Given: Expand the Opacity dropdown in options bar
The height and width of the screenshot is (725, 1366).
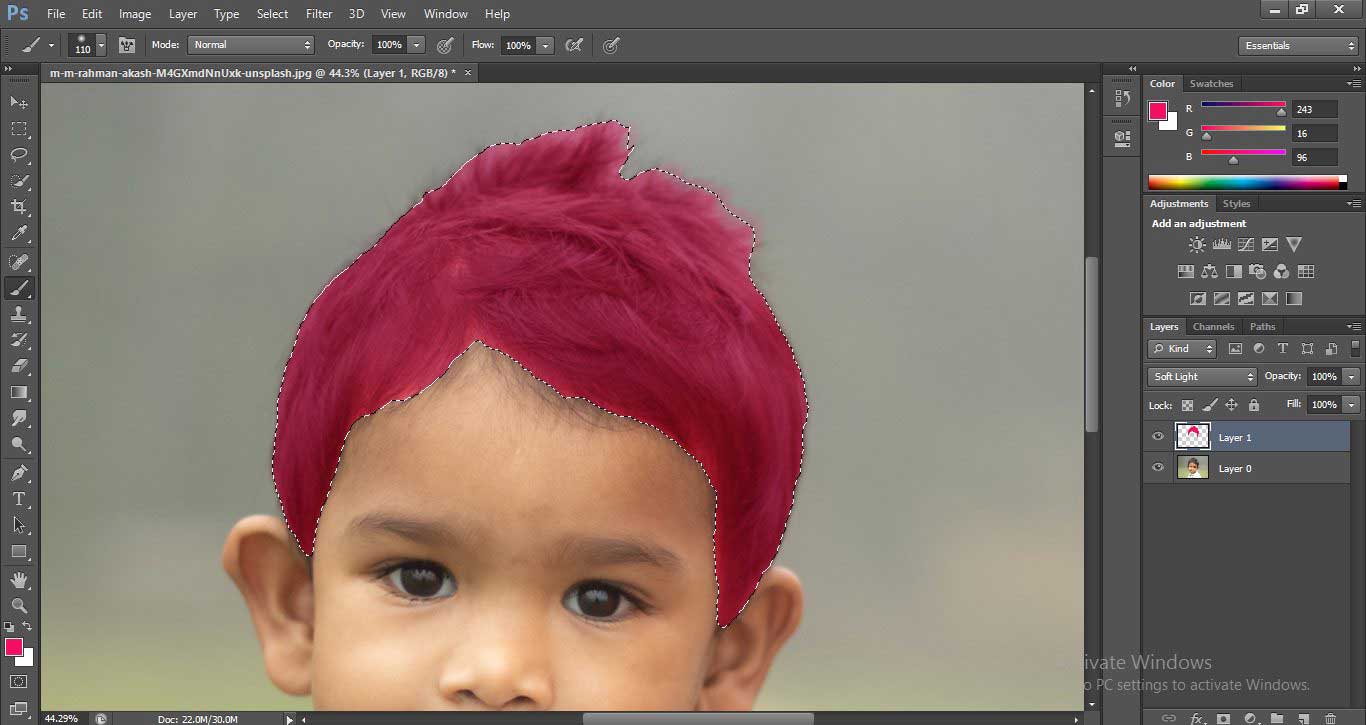Looking at the screenshot, I should tap(414, 45).
